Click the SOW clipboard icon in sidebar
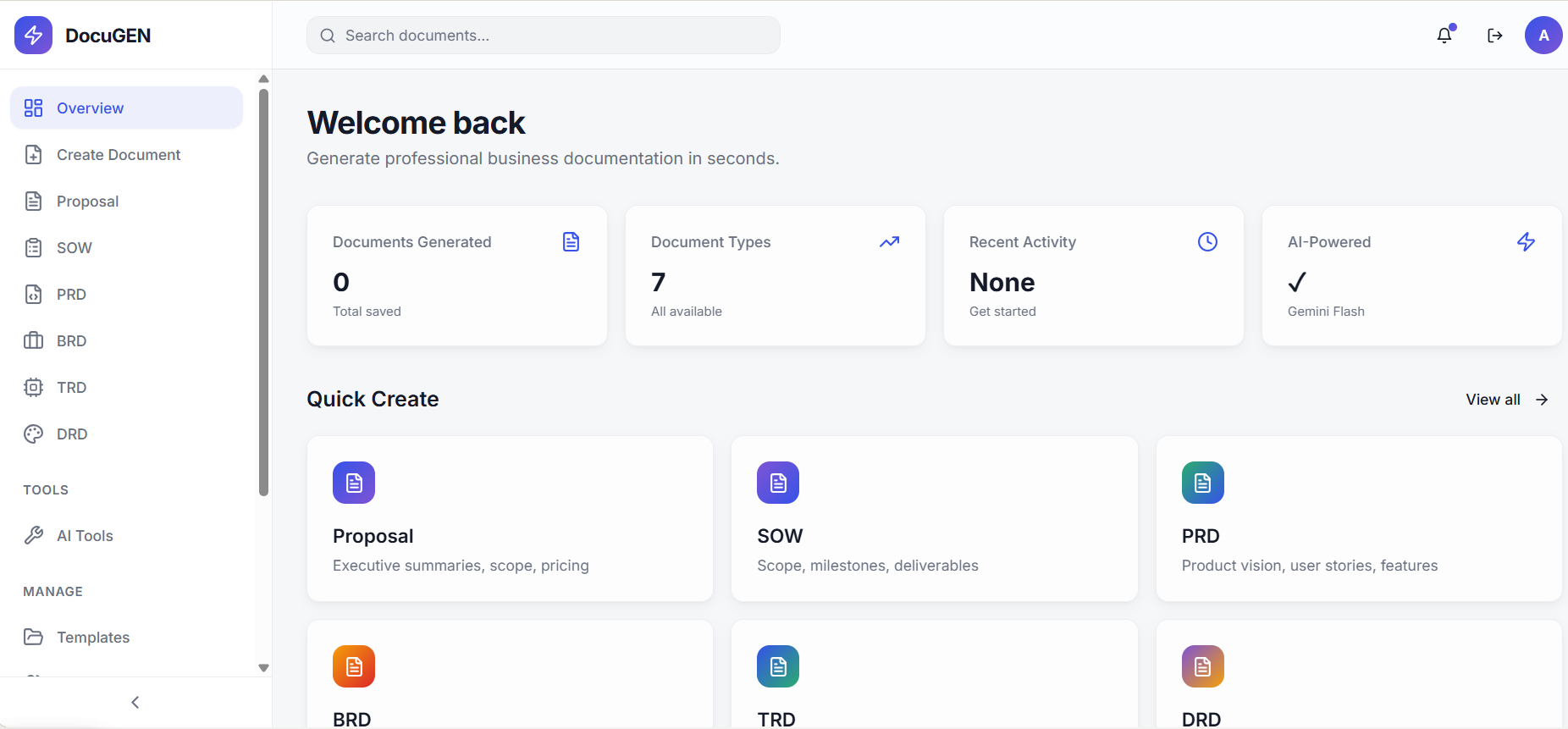 tap(33, 247)
